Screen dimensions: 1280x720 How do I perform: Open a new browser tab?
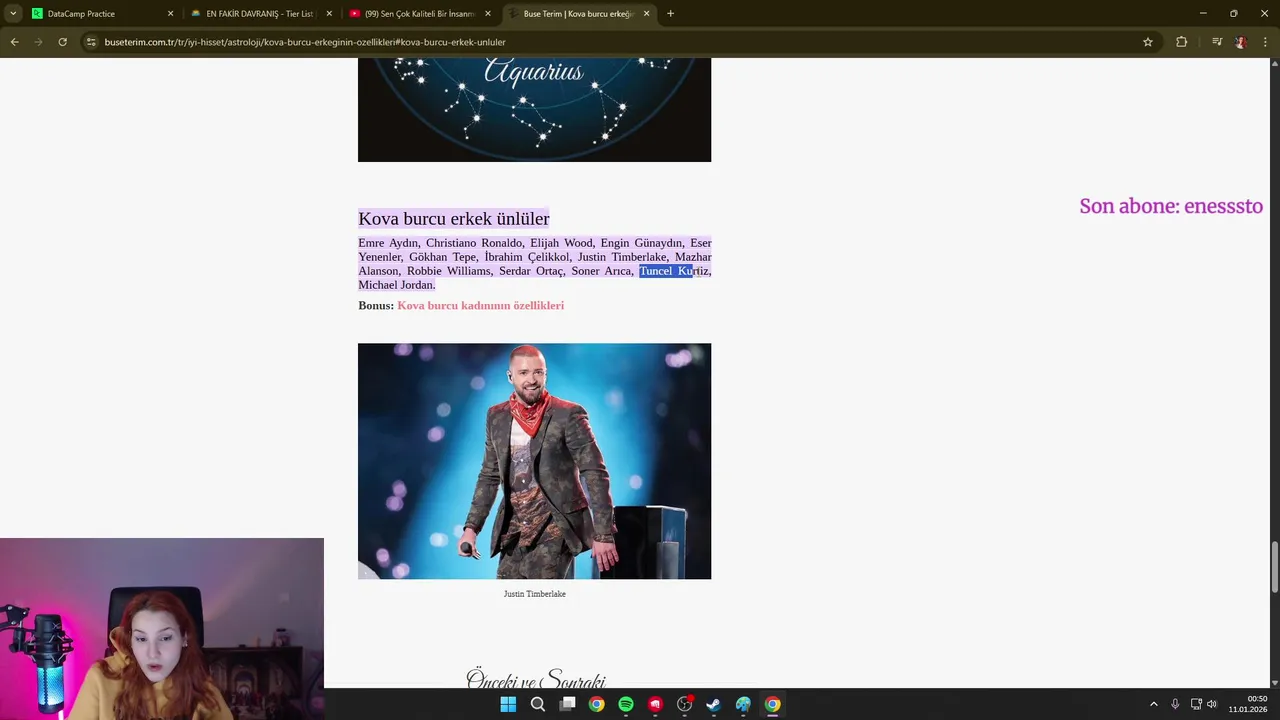670,14
